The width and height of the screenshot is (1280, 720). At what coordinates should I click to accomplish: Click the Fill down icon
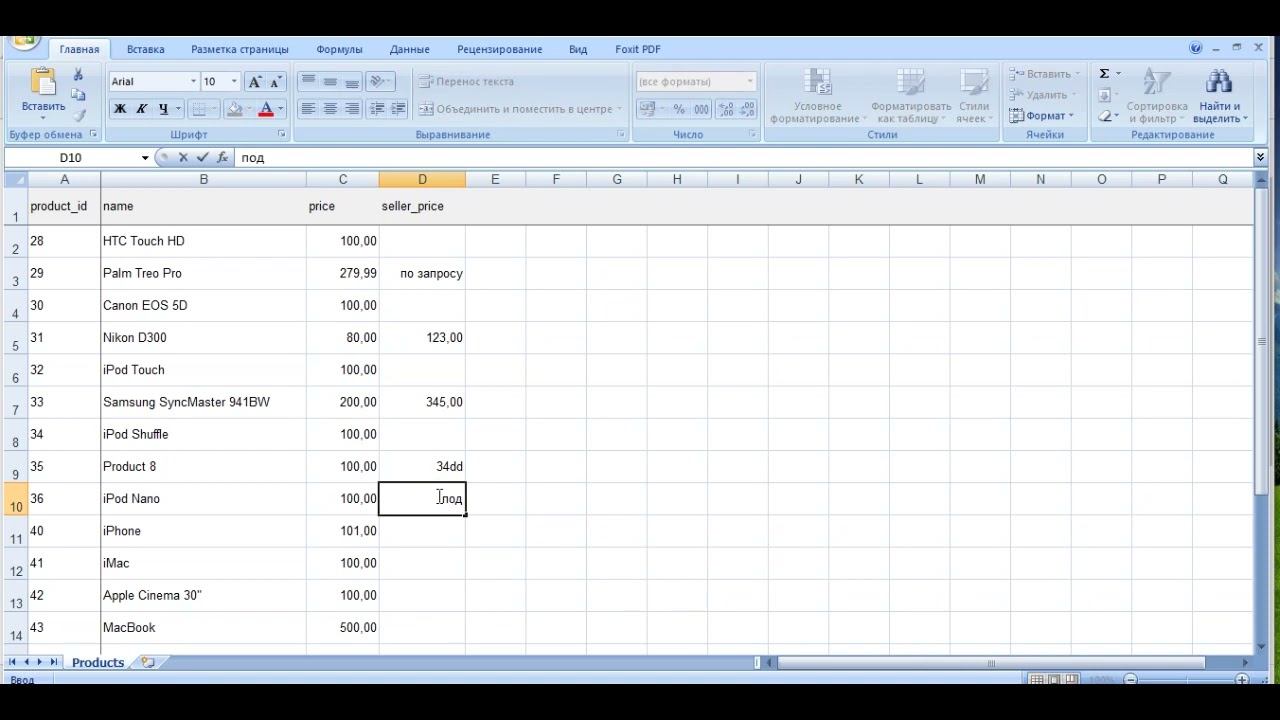pos(1104,95)
